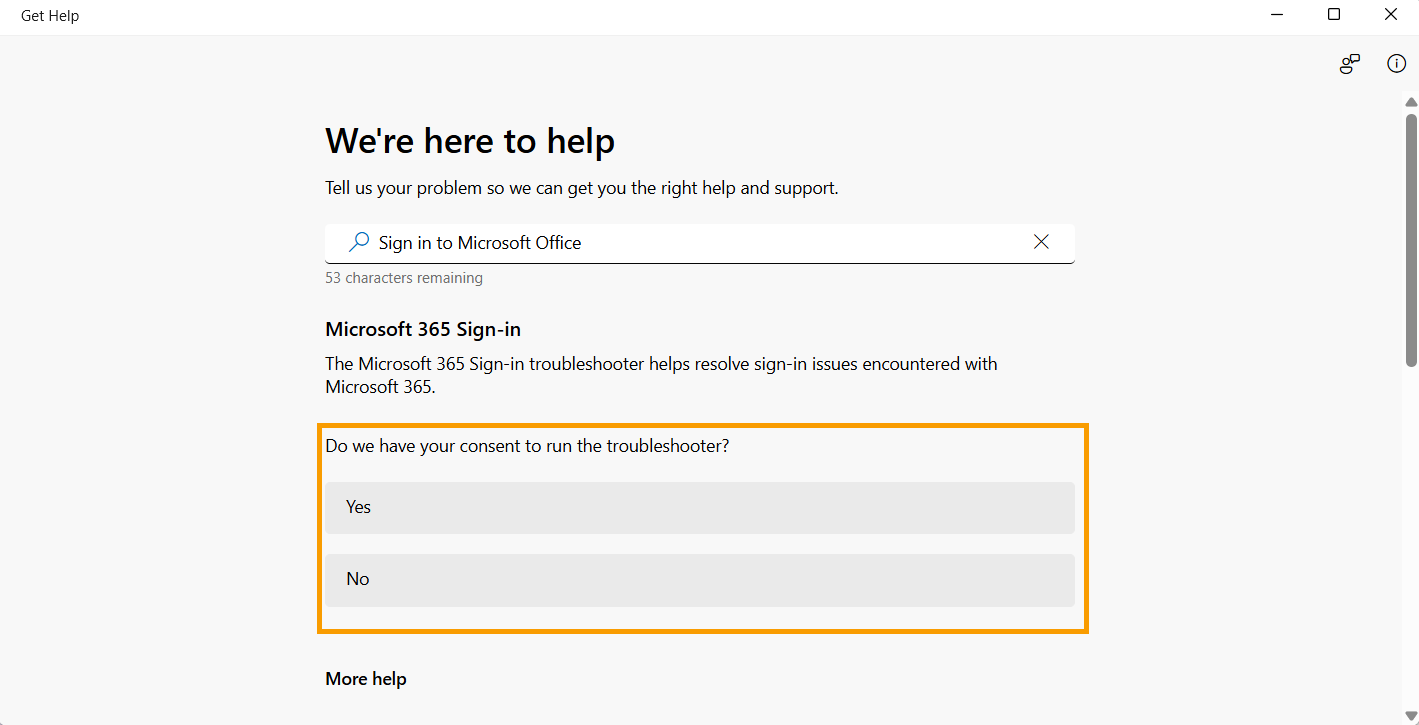Click the "We're here to help" title

470,141
